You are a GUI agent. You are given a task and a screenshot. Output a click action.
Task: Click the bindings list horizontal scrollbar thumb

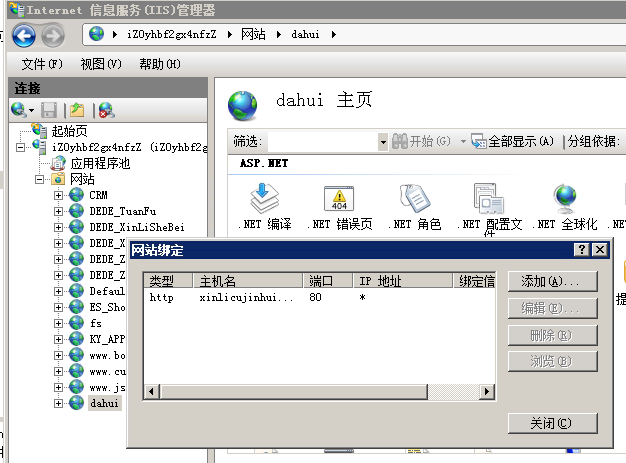pos(294,392)
